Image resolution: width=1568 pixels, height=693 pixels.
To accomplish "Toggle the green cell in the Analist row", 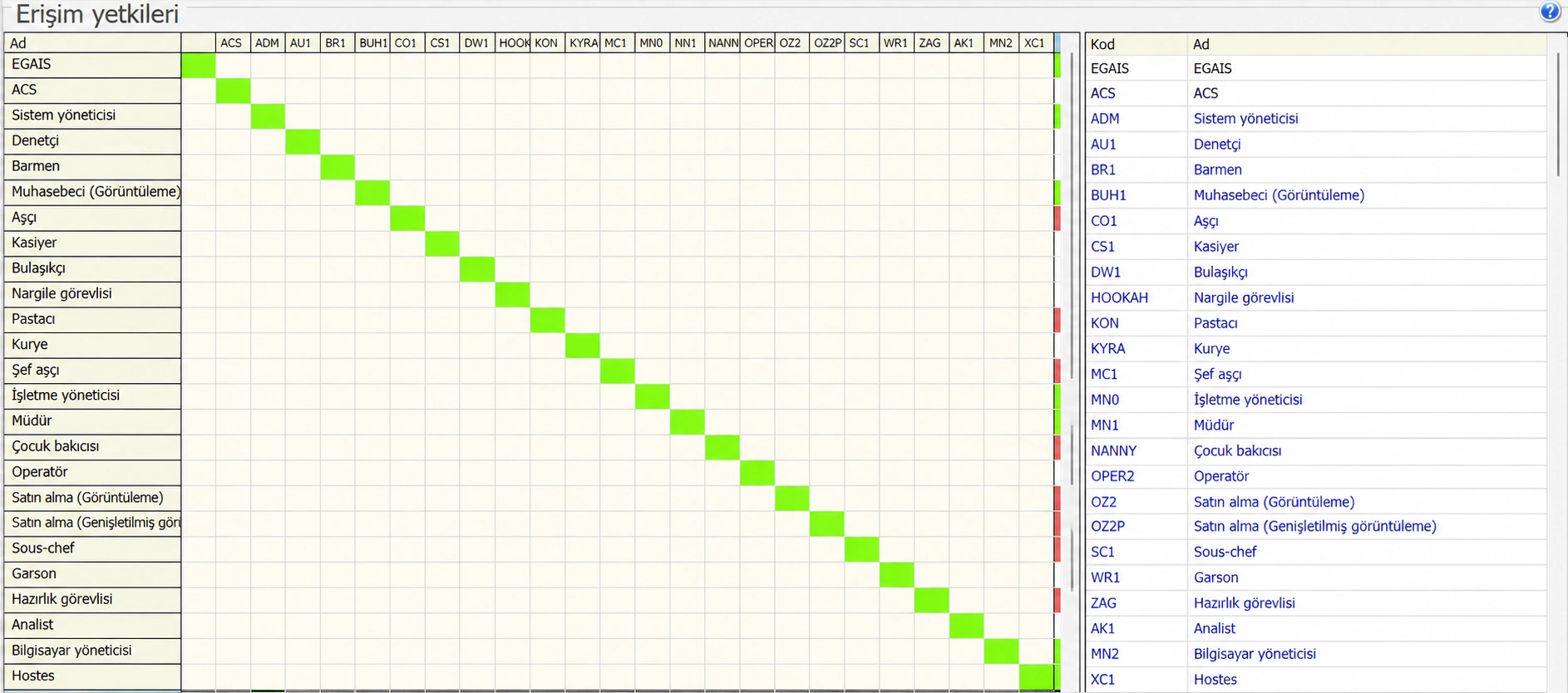I will point(966,626).
